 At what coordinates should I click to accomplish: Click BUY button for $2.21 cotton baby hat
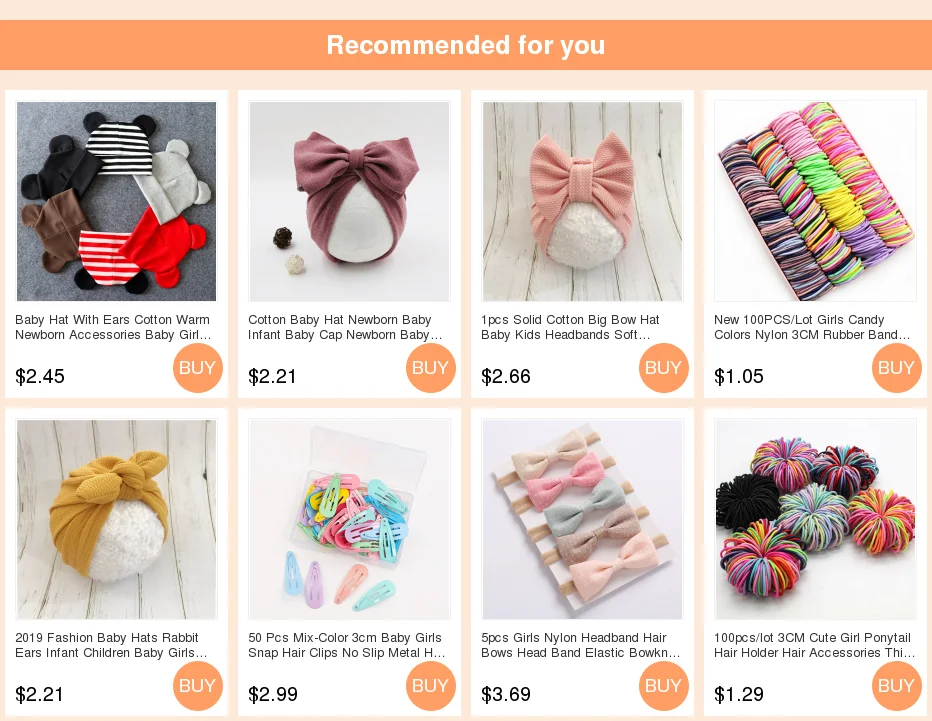pyautogui.click(x=431, y=368)
